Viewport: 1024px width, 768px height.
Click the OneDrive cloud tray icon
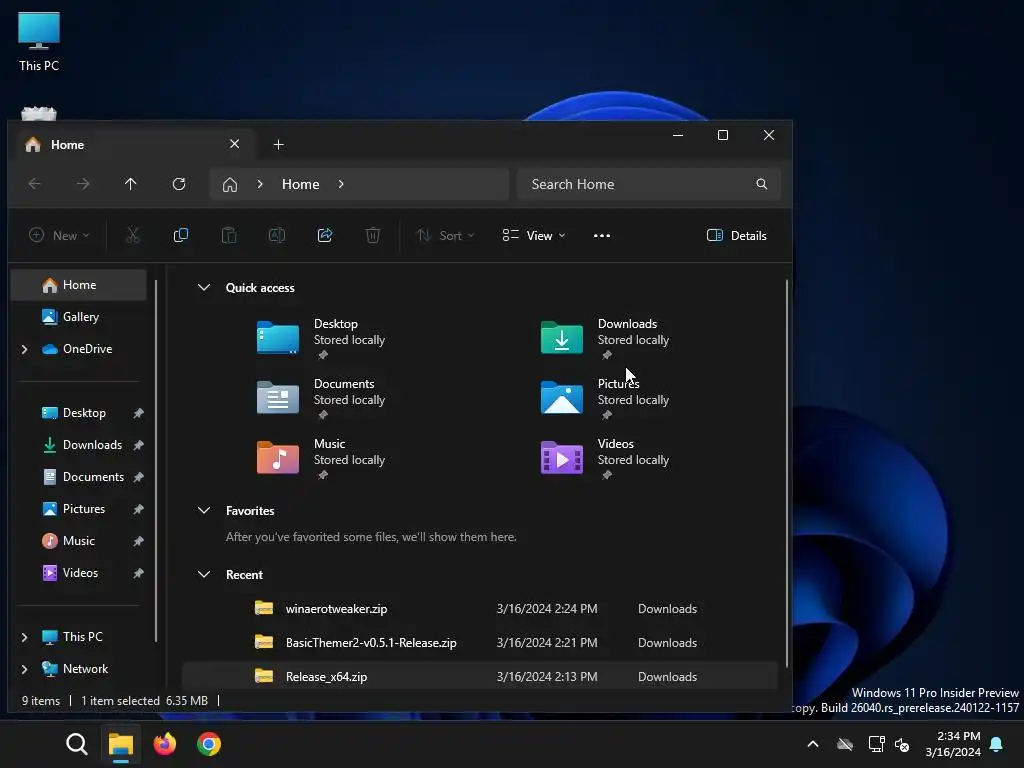point(845,744)
